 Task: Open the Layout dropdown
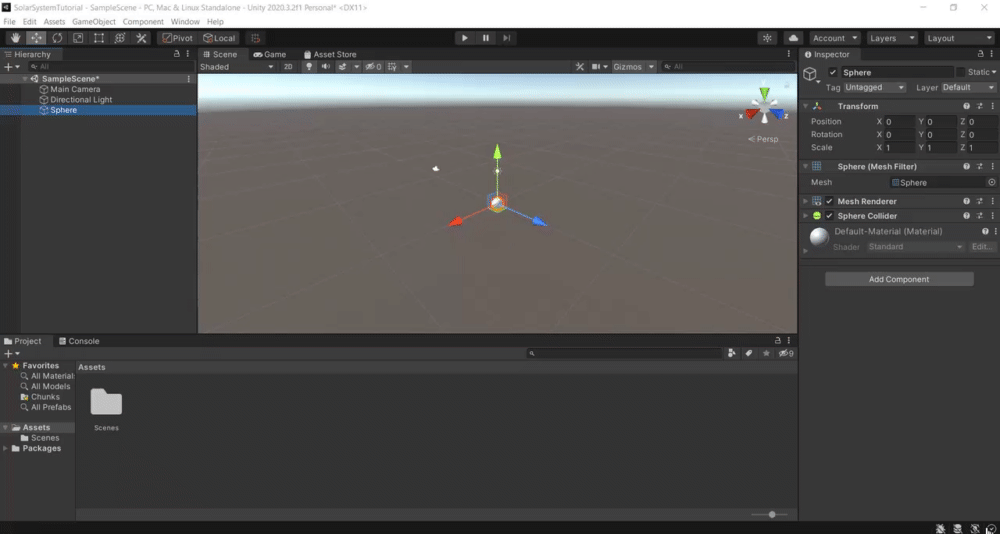click(959, 38)
